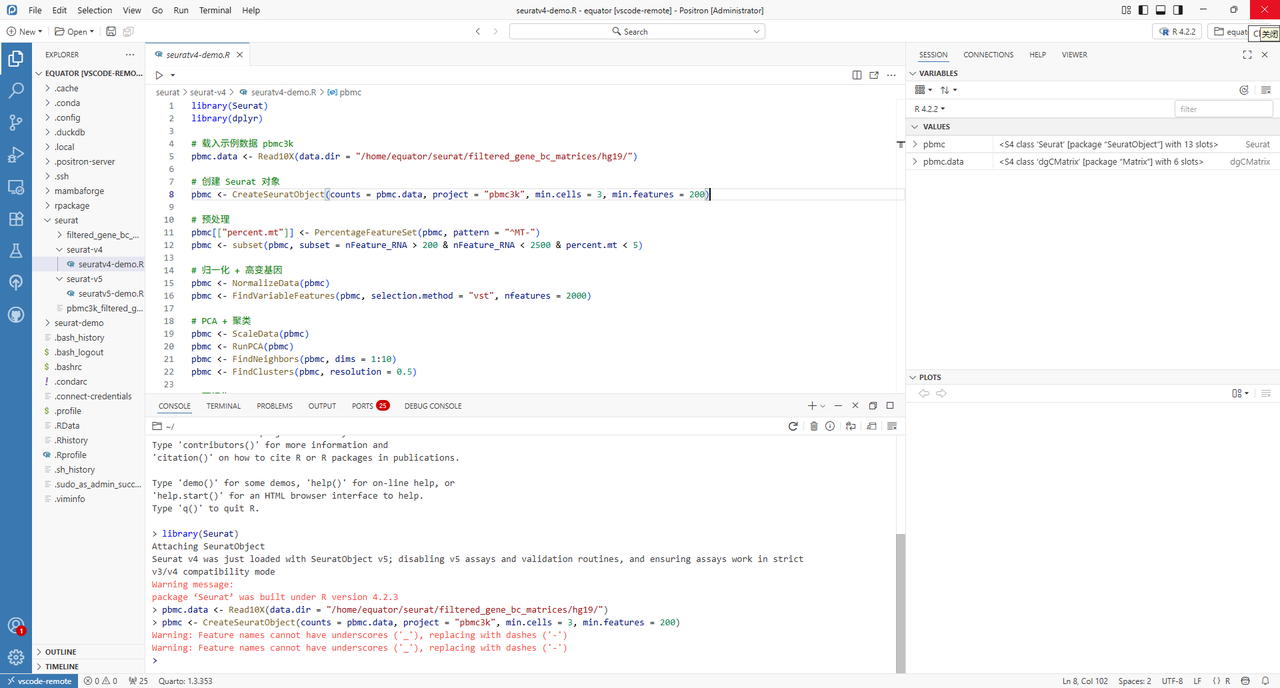Viewport: 1280px width, 688px height.
Task: Open the File menu
Action: pyautogui.click(x=35, y=10)
